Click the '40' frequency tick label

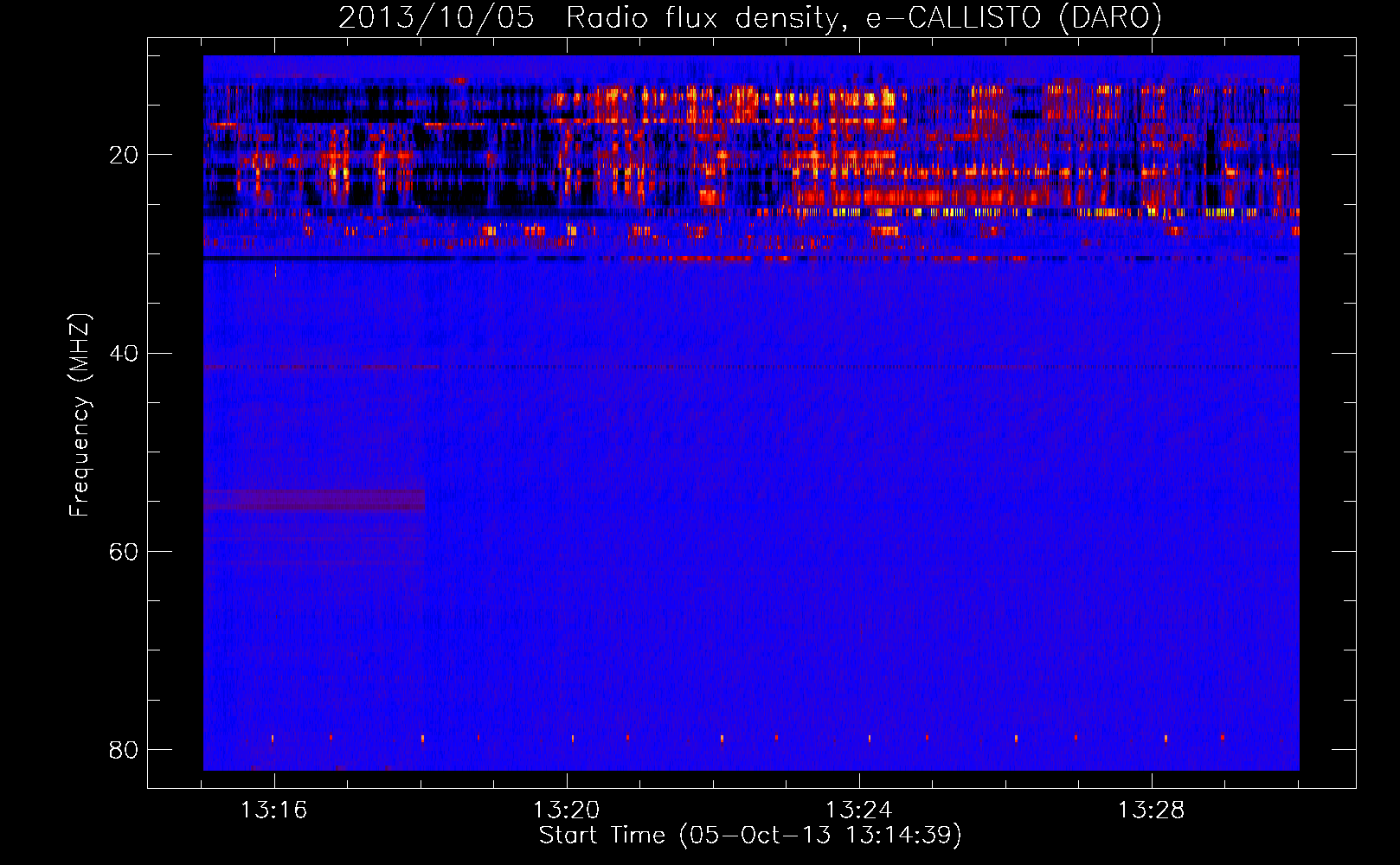124,354
